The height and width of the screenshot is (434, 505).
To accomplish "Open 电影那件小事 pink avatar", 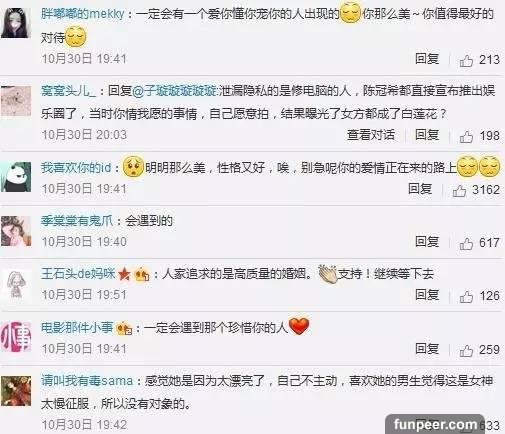I will [16, 337].
